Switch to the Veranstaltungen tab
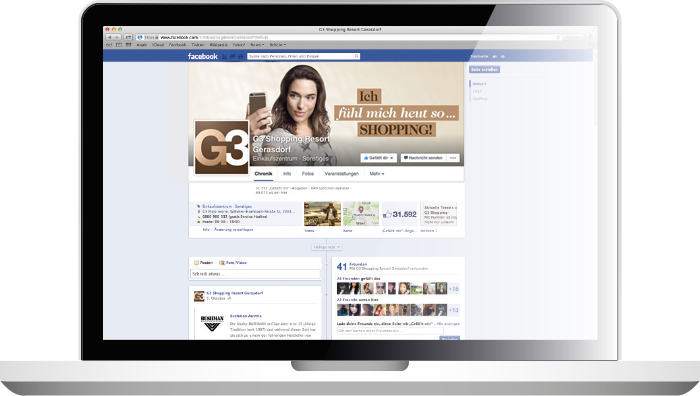Image resolution: width=700 pixels, height=396 pixels. pyautogui.click(x=342, y=174)
